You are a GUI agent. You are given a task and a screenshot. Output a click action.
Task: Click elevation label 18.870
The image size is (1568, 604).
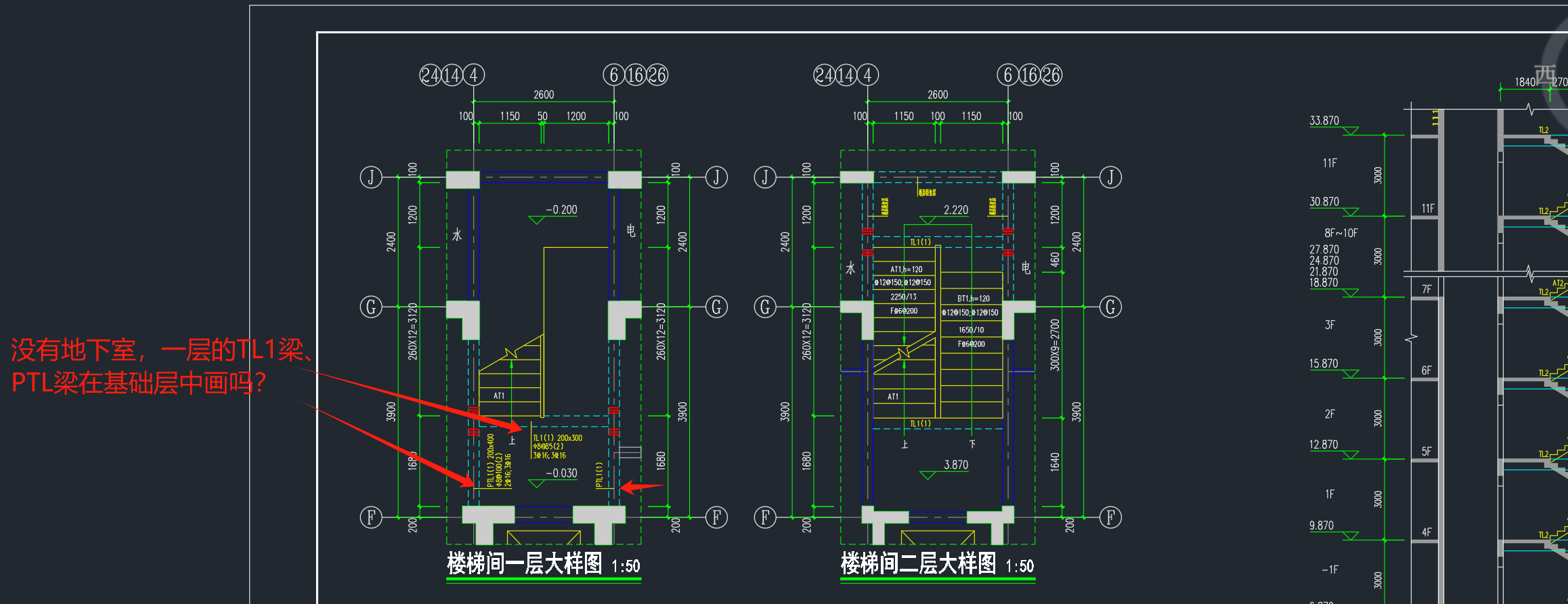1324,282
